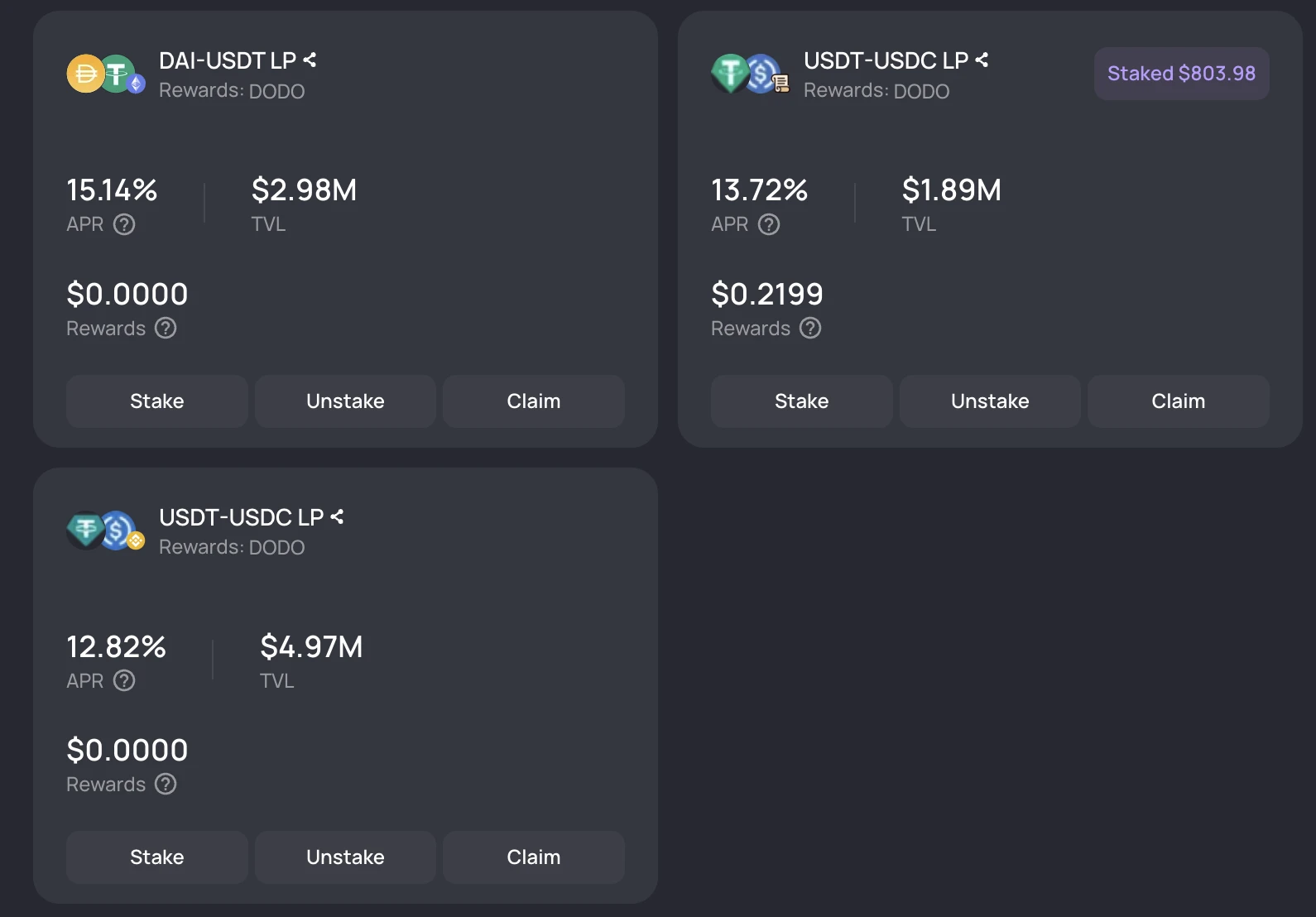The height and width of the screenshot is (917, 1316).
Task: Claim the $0.2199 rewards
Action: (x=1178, y=401)
